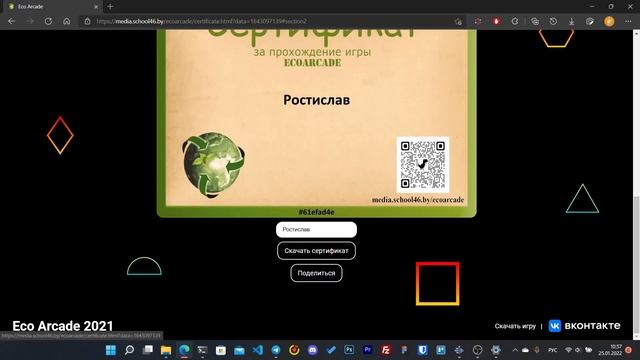Click the Скачать сертификат button
Screen dimensions: 640x360
(x=316, y=251)
